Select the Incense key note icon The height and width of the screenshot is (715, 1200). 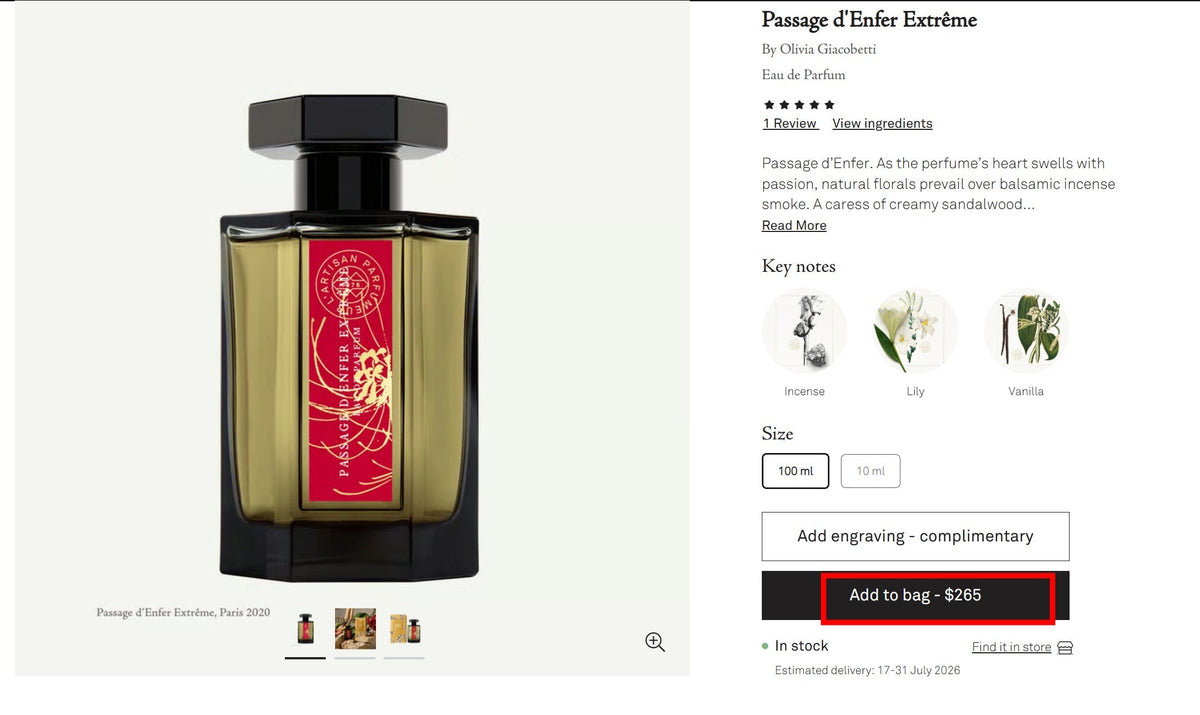[x=804, y=331]
